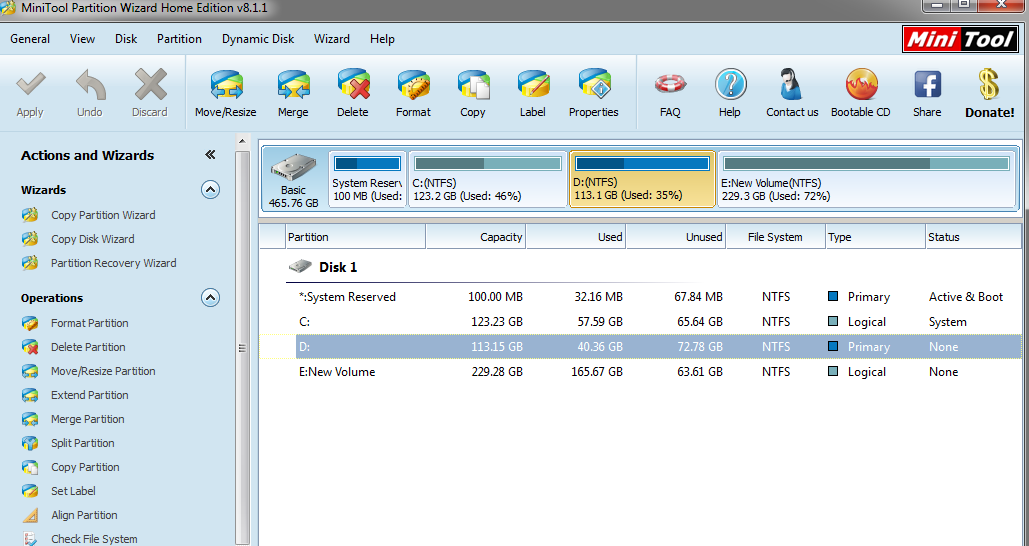Screen dimensions: 1029x546
Task: Sort by Partition column header
Action: coord(356,237)
